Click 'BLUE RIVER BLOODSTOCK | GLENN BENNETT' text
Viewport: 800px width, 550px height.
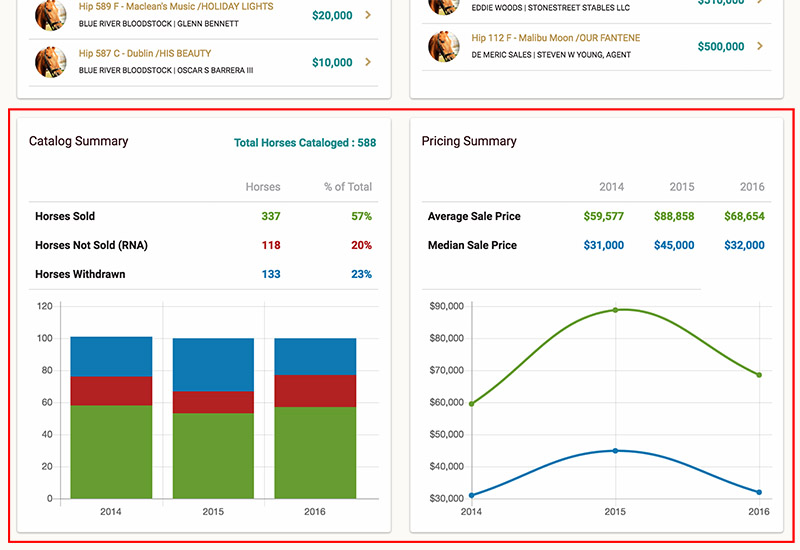159,23
